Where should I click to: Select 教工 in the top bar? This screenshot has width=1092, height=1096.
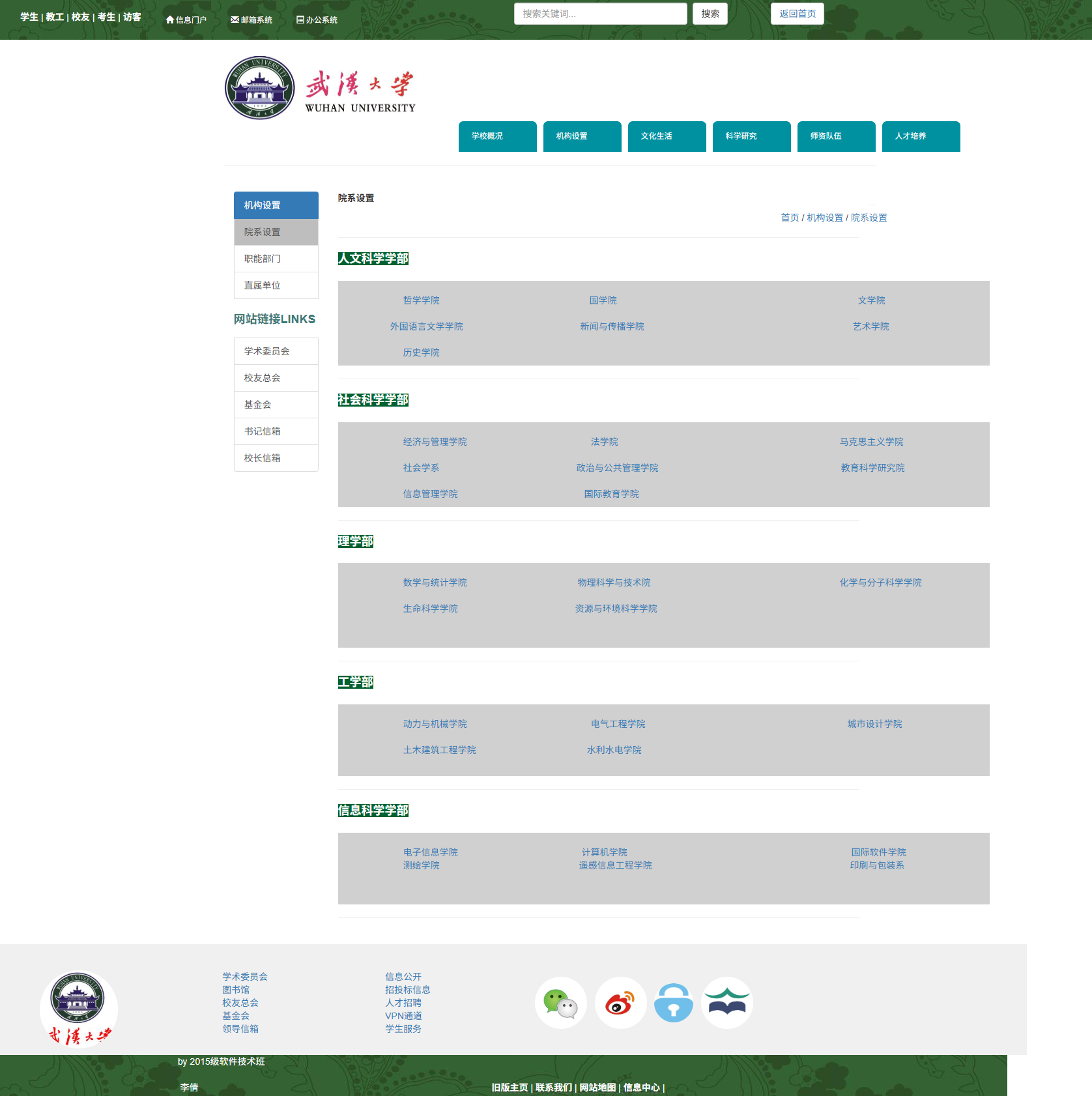(x=55, y=17)
